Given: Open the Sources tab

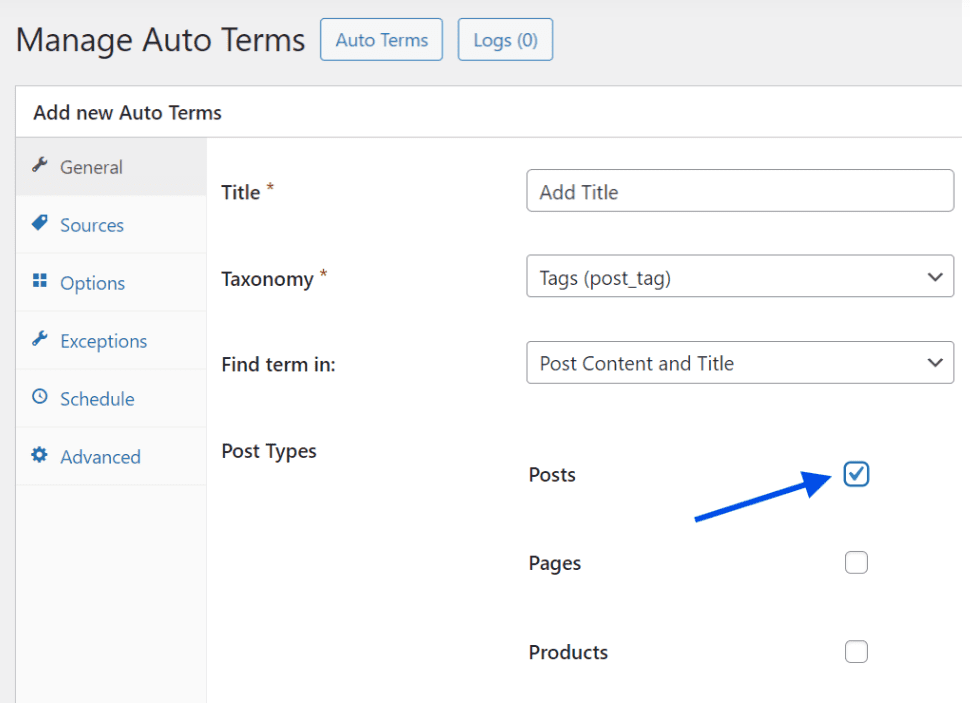Looking at the screenshot, I should 111,225.
